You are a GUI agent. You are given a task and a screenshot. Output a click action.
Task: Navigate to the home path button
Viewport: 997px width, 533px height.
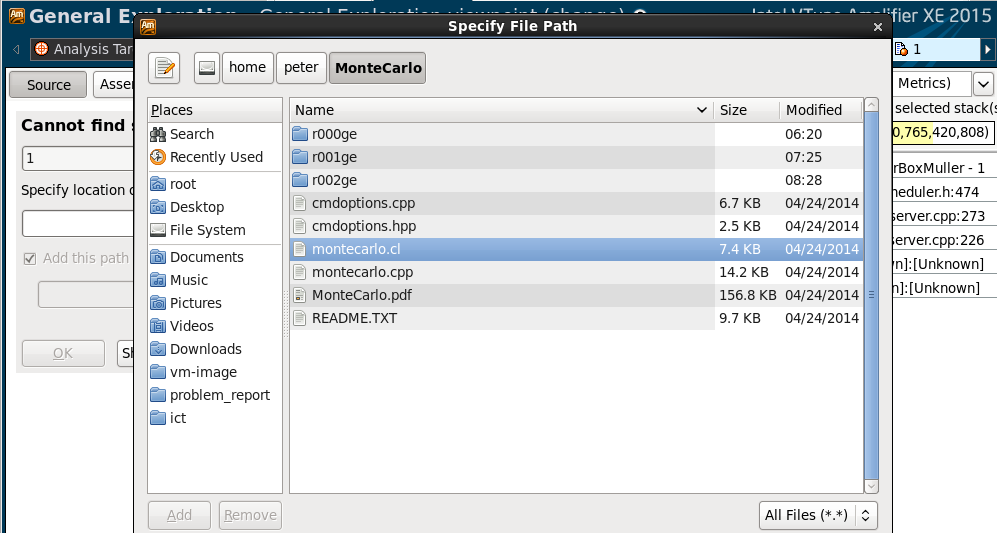click(x=247, y=67)
